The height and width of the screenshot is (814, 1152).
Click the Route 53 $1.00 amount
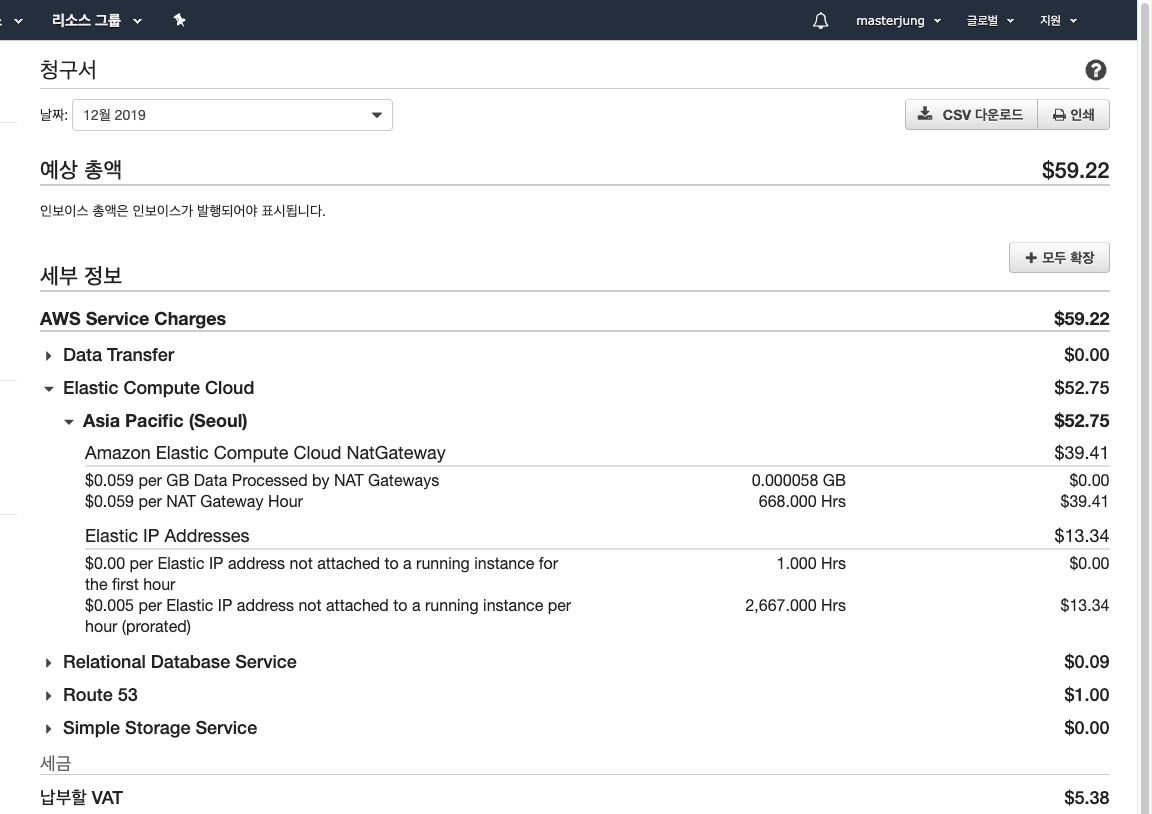click(1087, 695)
